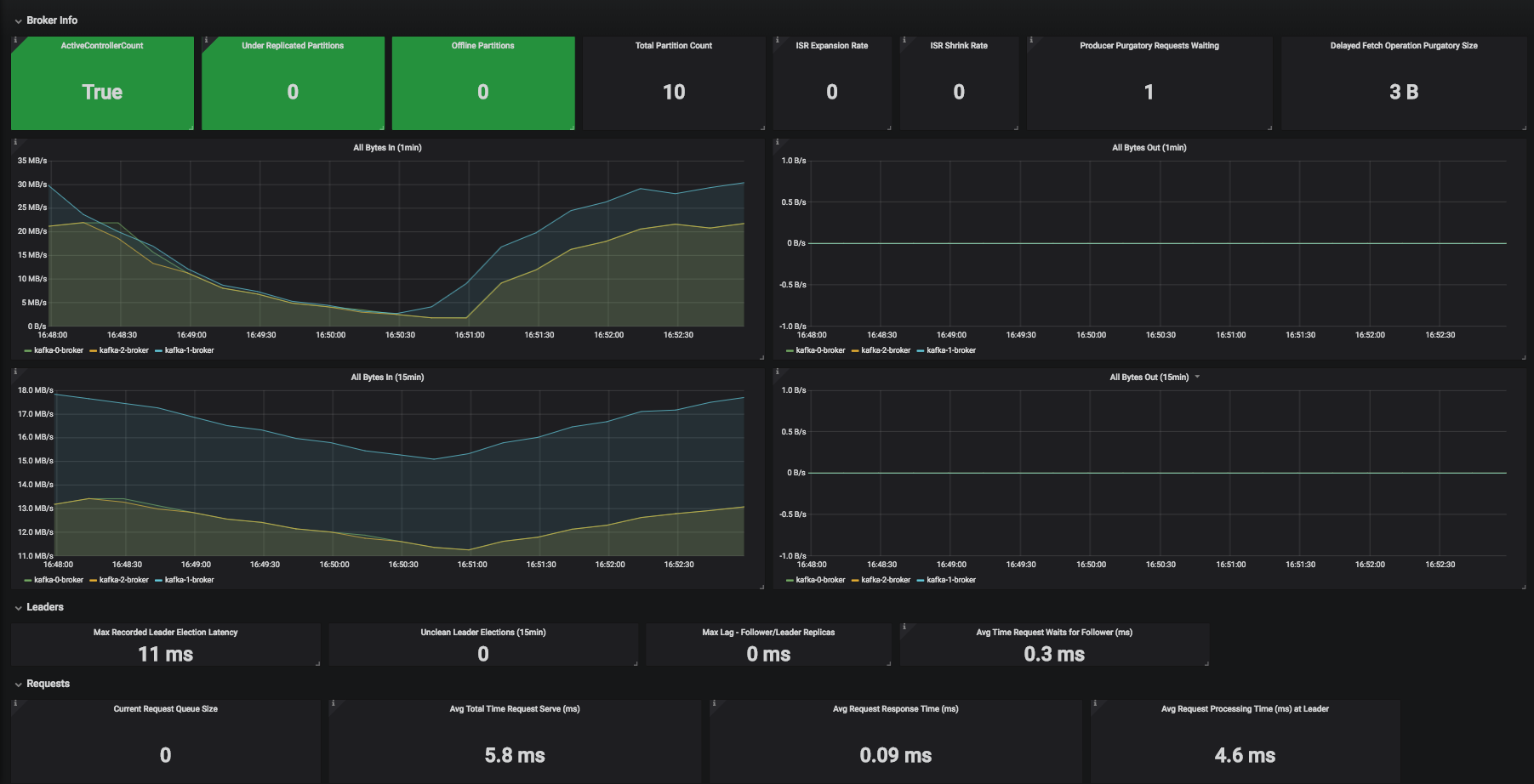Click the "0.3 ms" follower wait value
This screenshot has height=784, width=1534.
point(1054,654)
